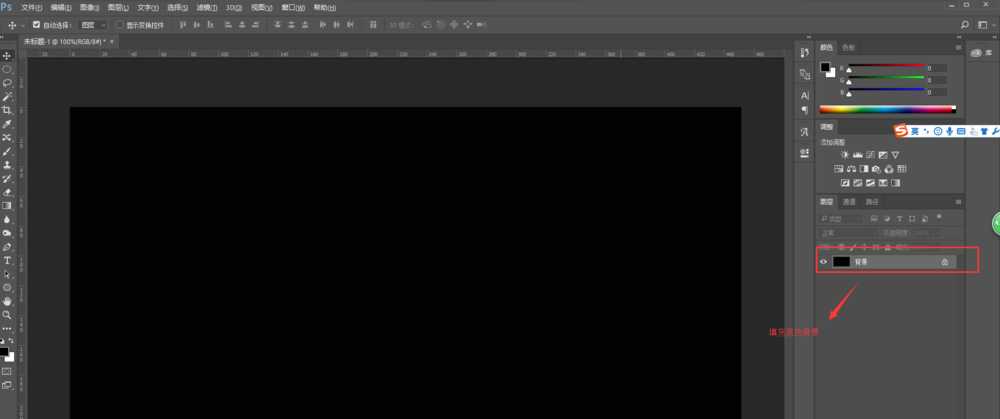Select the Lasso tool
Viewport: 1000px width, 419px height.
(7, 83)
